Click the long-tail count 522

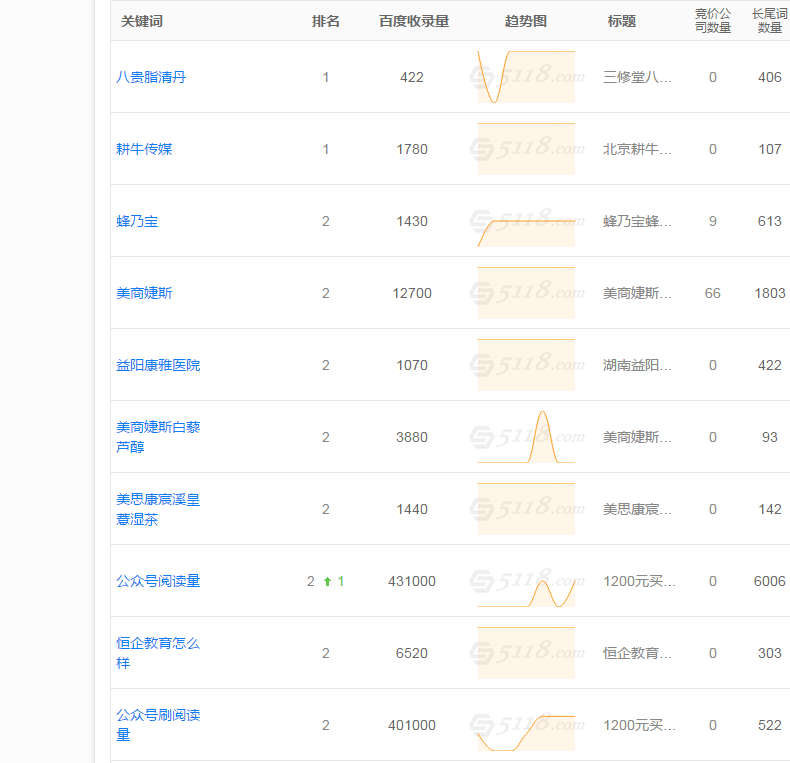pos(769,725)
